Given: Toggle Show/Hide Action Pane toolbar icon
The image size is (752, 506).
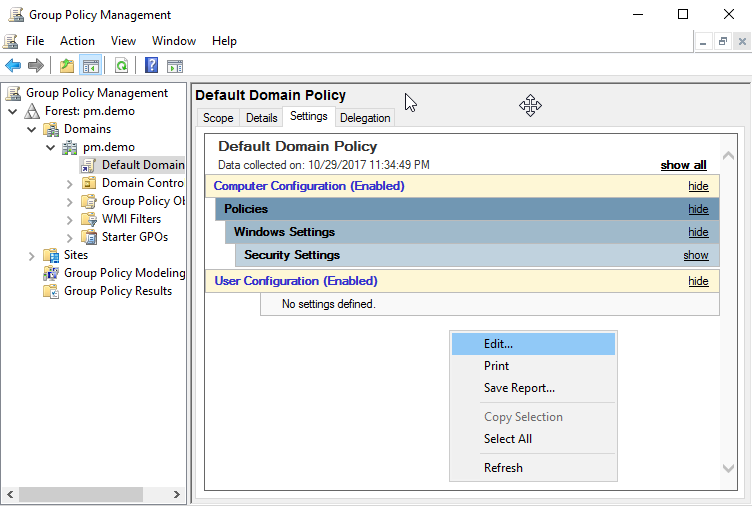Looking at the screenshot, I should pos(175,66).
